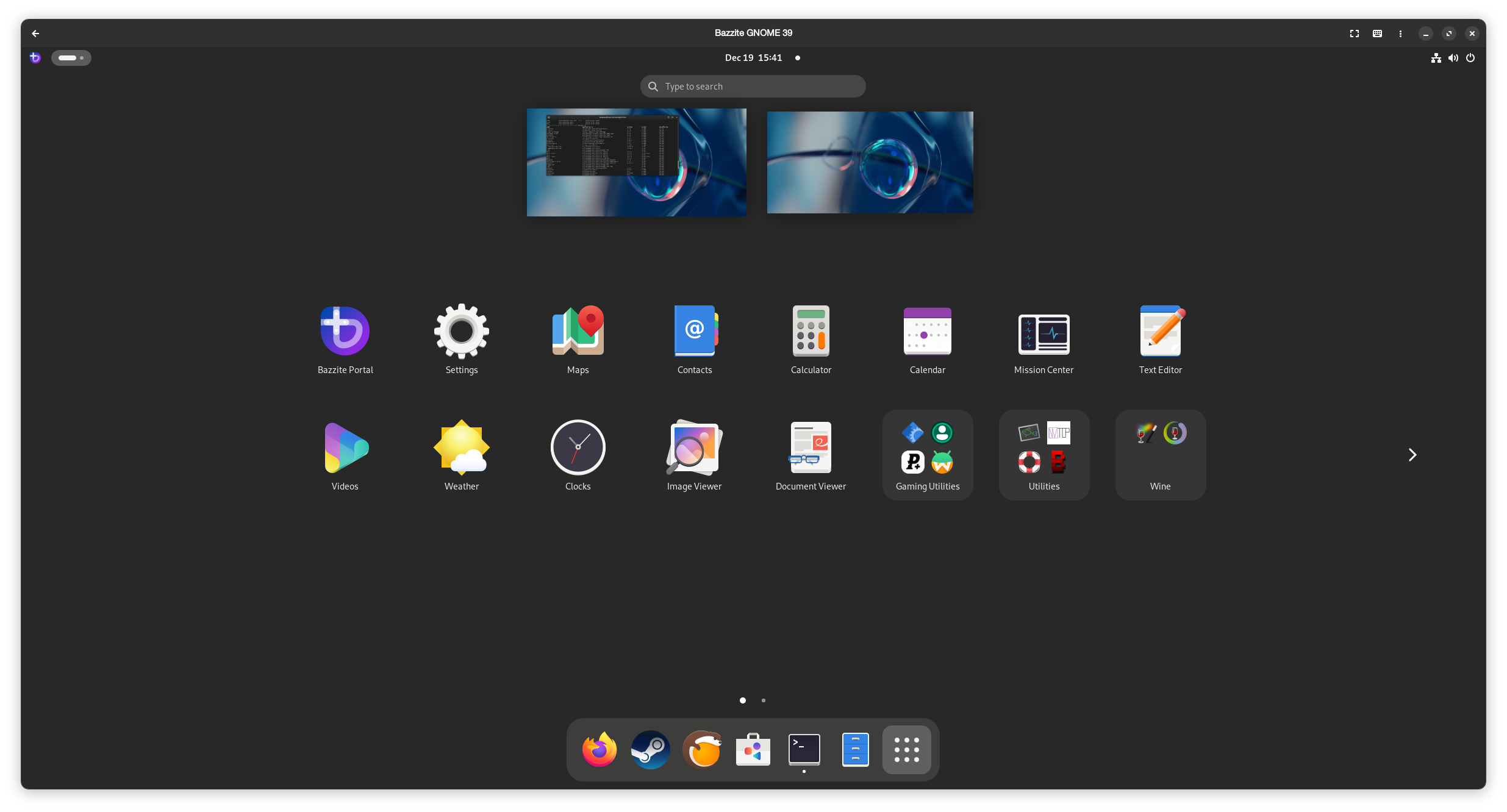The width and height of the screenshot is (1507, 812).
Task: Expand the Utilities app folder
Action: pos(1043,454)
